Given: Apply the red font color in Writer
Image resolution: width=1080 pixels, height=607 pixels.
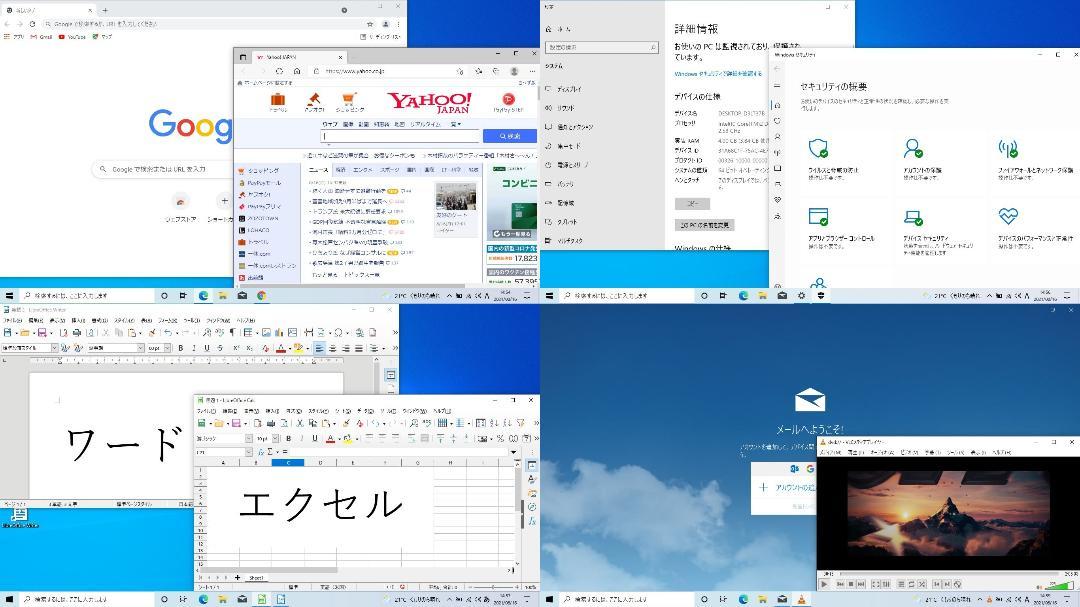Looking at the screenshot, I should pyautogui.click(x=280, y=349).
